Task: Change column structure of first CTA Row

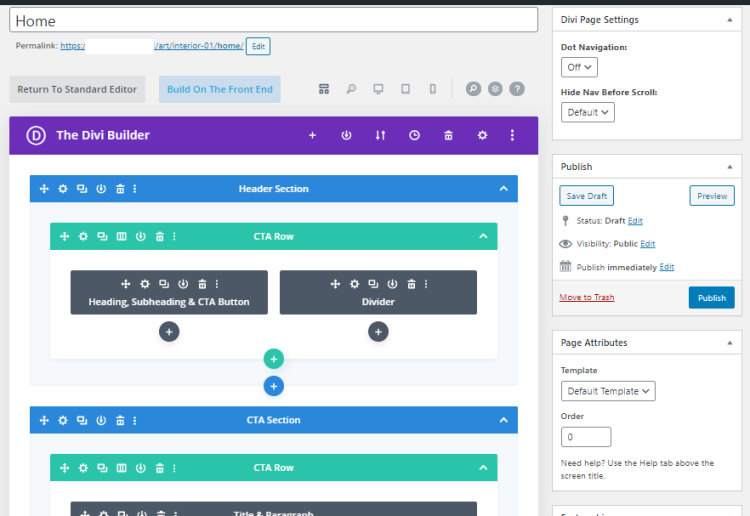Action: 121,236
